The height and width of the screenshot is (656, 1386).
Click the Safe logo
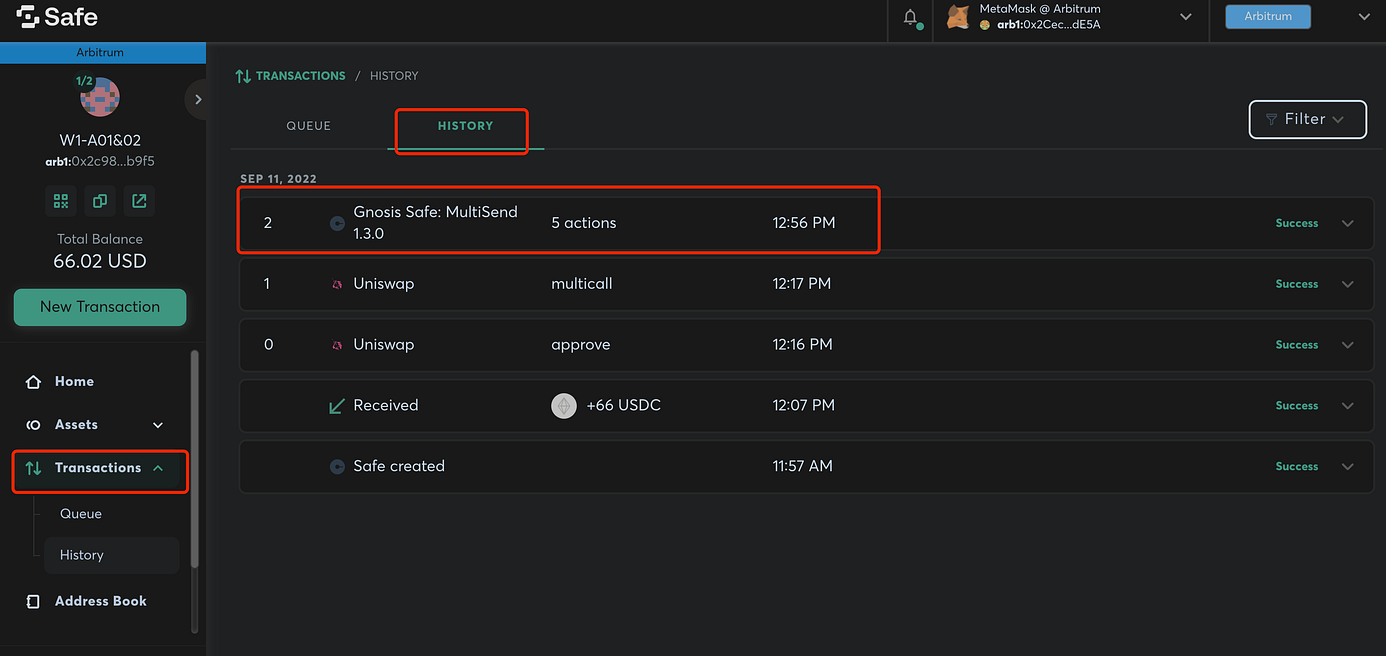click(57, 17)
